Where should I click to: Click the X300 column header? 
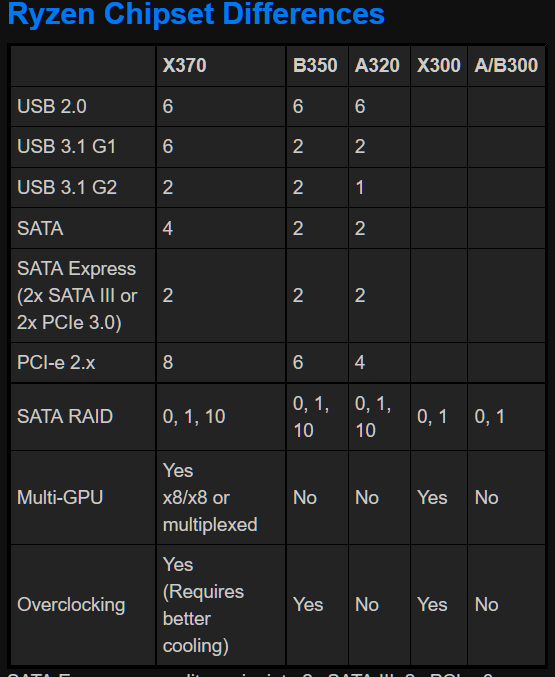pyautogui.click(x=439, y=66)
